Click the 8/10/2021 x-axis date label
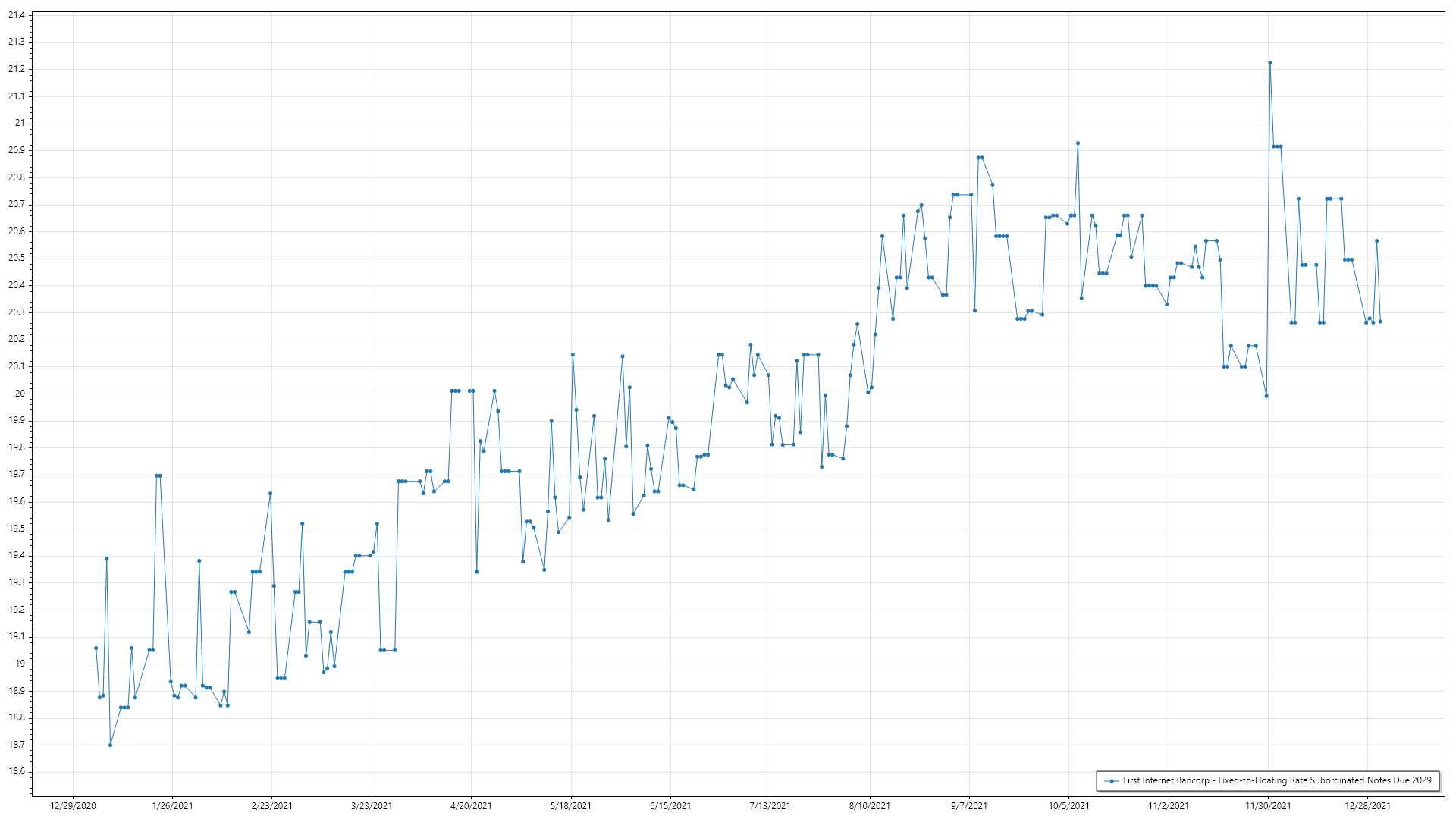 point(869,805)
